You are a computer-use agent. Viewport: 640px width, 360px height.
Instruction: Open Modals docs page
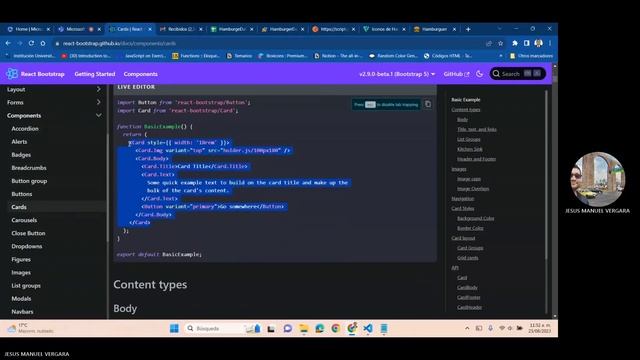click(21, 298)
